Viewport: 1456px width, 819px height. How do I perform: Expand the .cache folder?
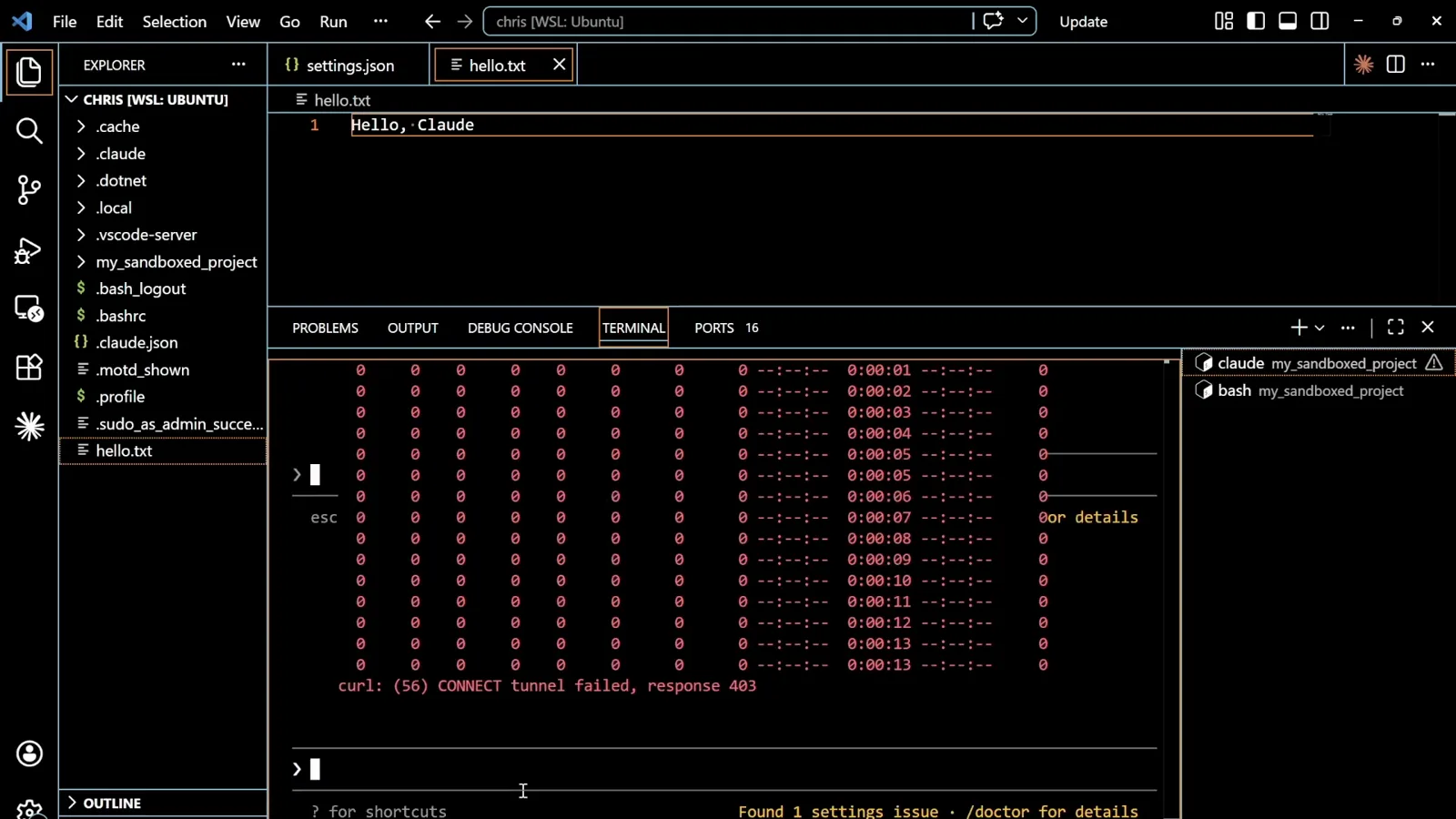tap(163, 126)
